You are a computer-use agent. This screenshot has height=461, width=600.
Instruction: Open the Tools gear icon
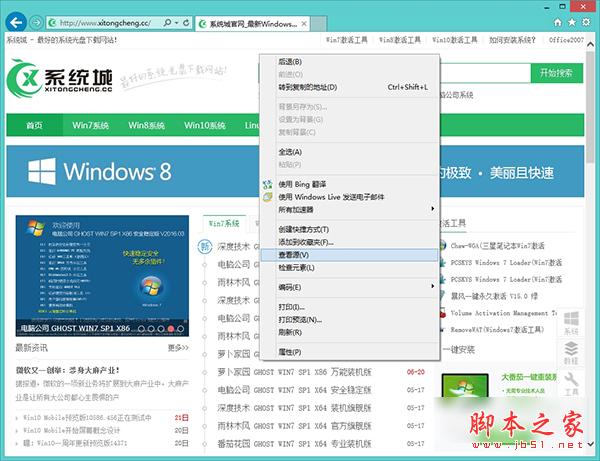[586, 23]
